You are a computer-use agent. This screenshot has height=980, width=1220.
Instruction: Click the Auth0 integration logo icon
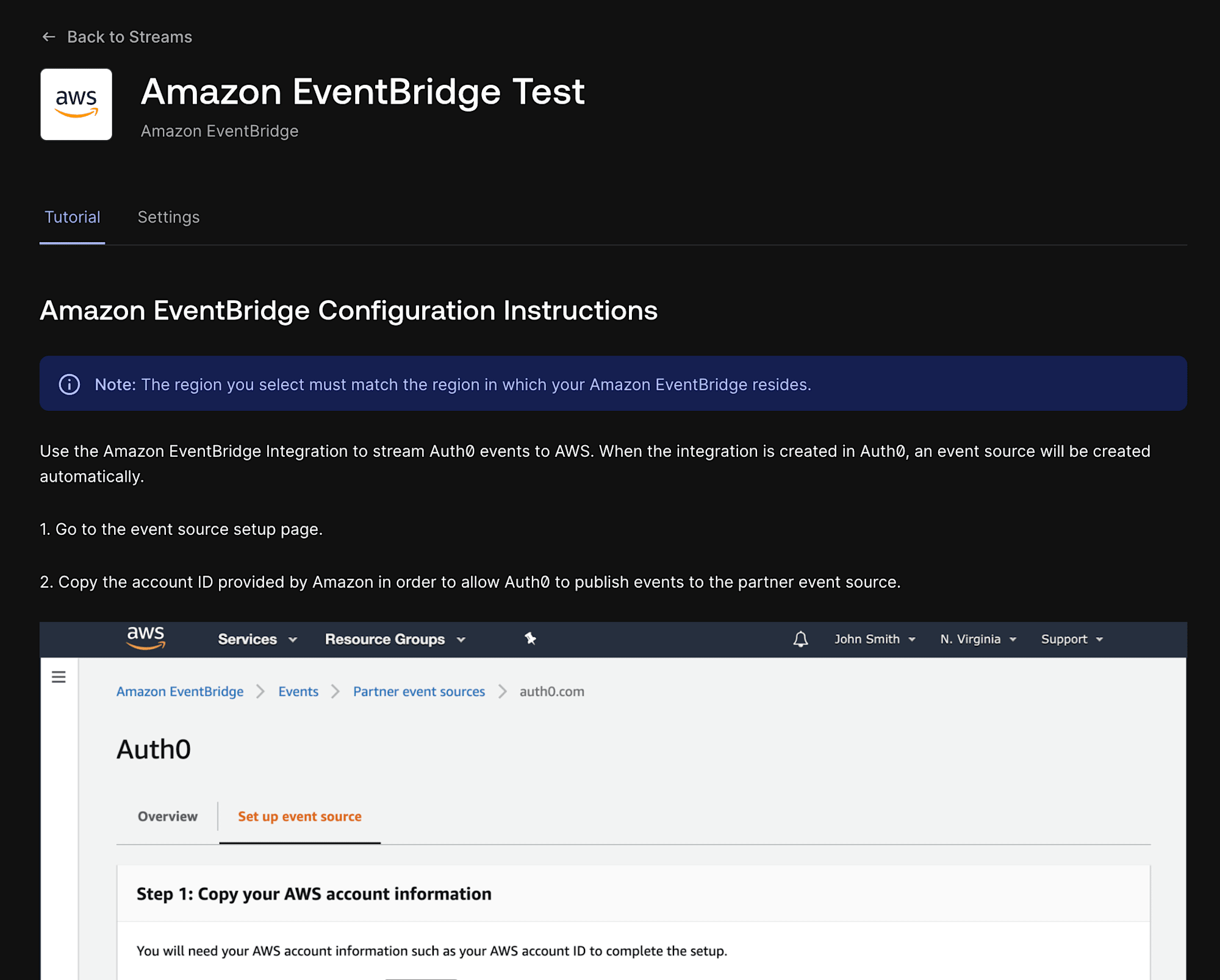click(x=77, y=104)
